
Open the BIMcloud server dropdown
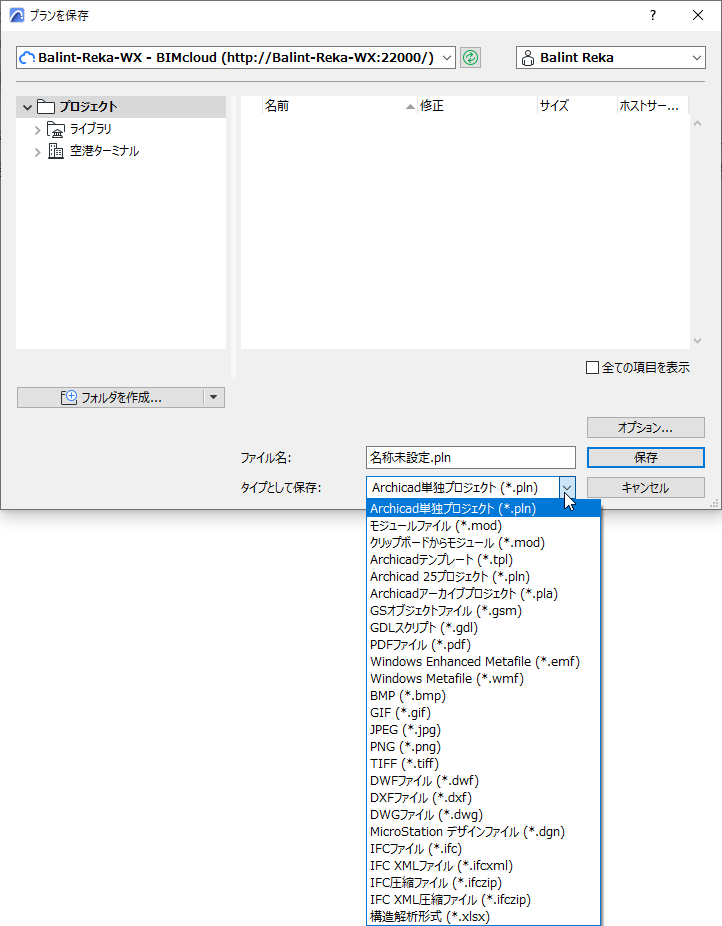447,58
